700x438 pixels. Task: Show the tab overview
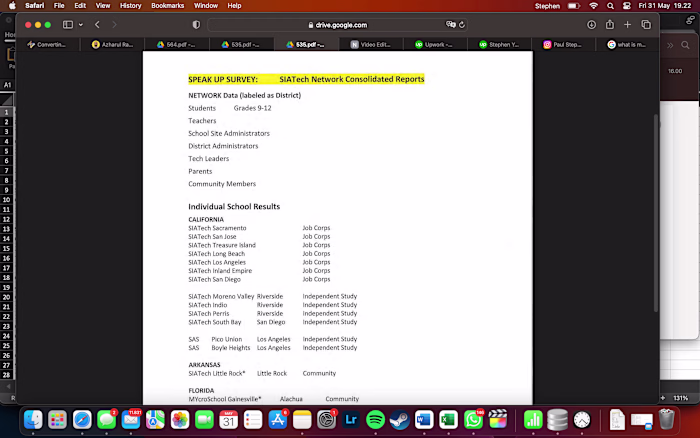pyautogui.click(x=646, y=25)
